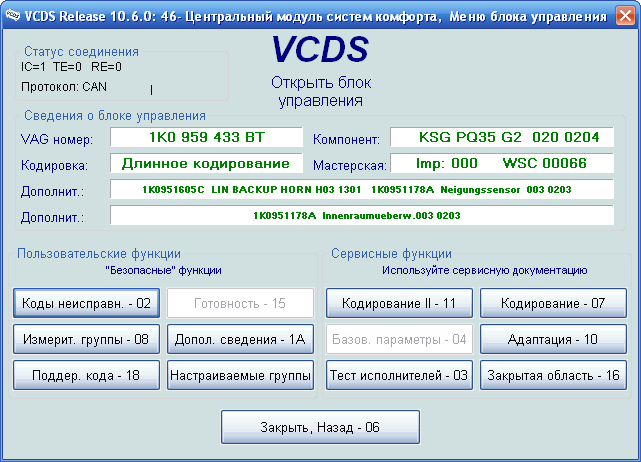The width and height of the screenshot is (641, 462).
Task: Open 'Настраиваемые группы' button
Action: [x=240, y=375]
